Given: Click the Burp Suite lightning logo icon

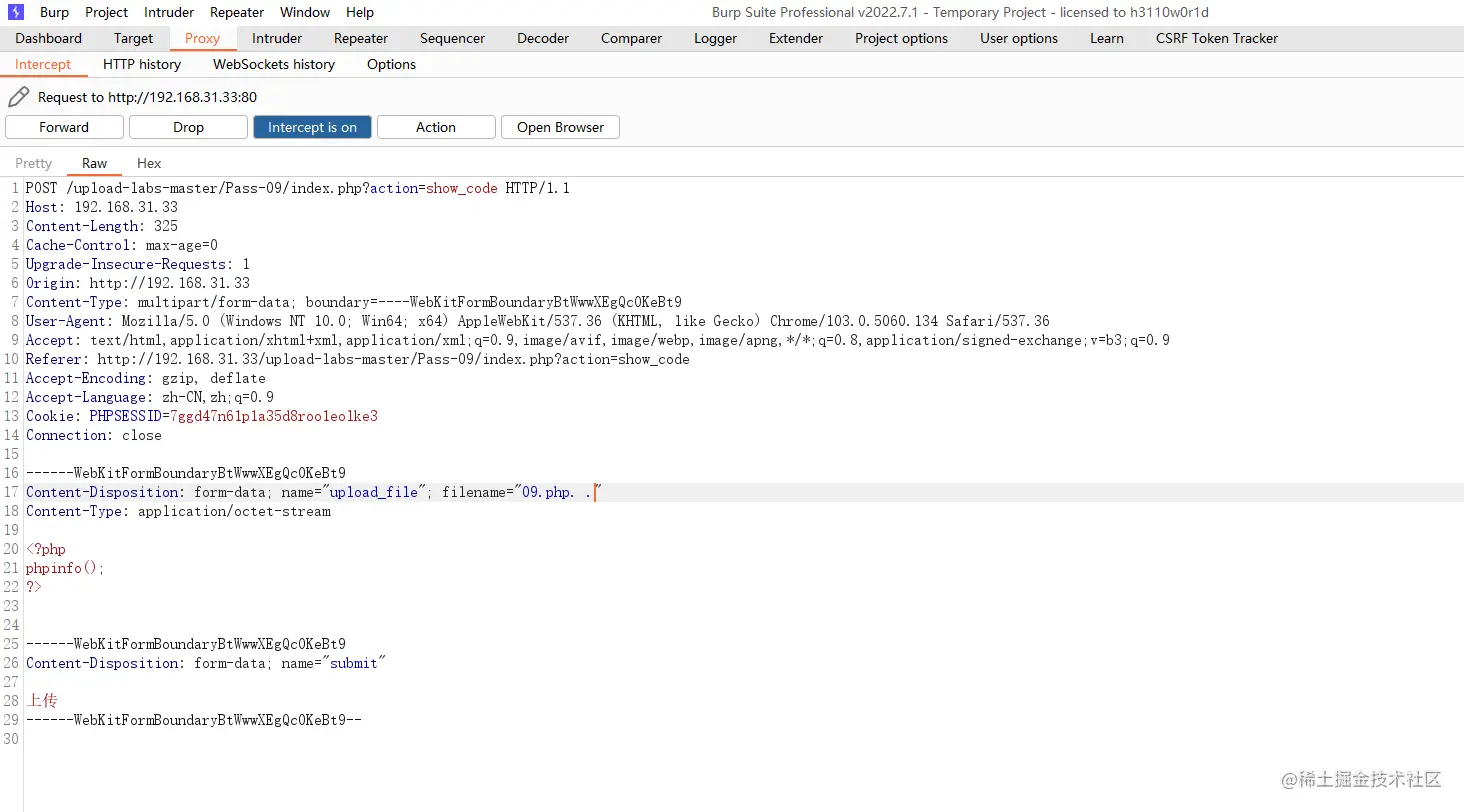Looking at the screenshot, I should [16, 12].
